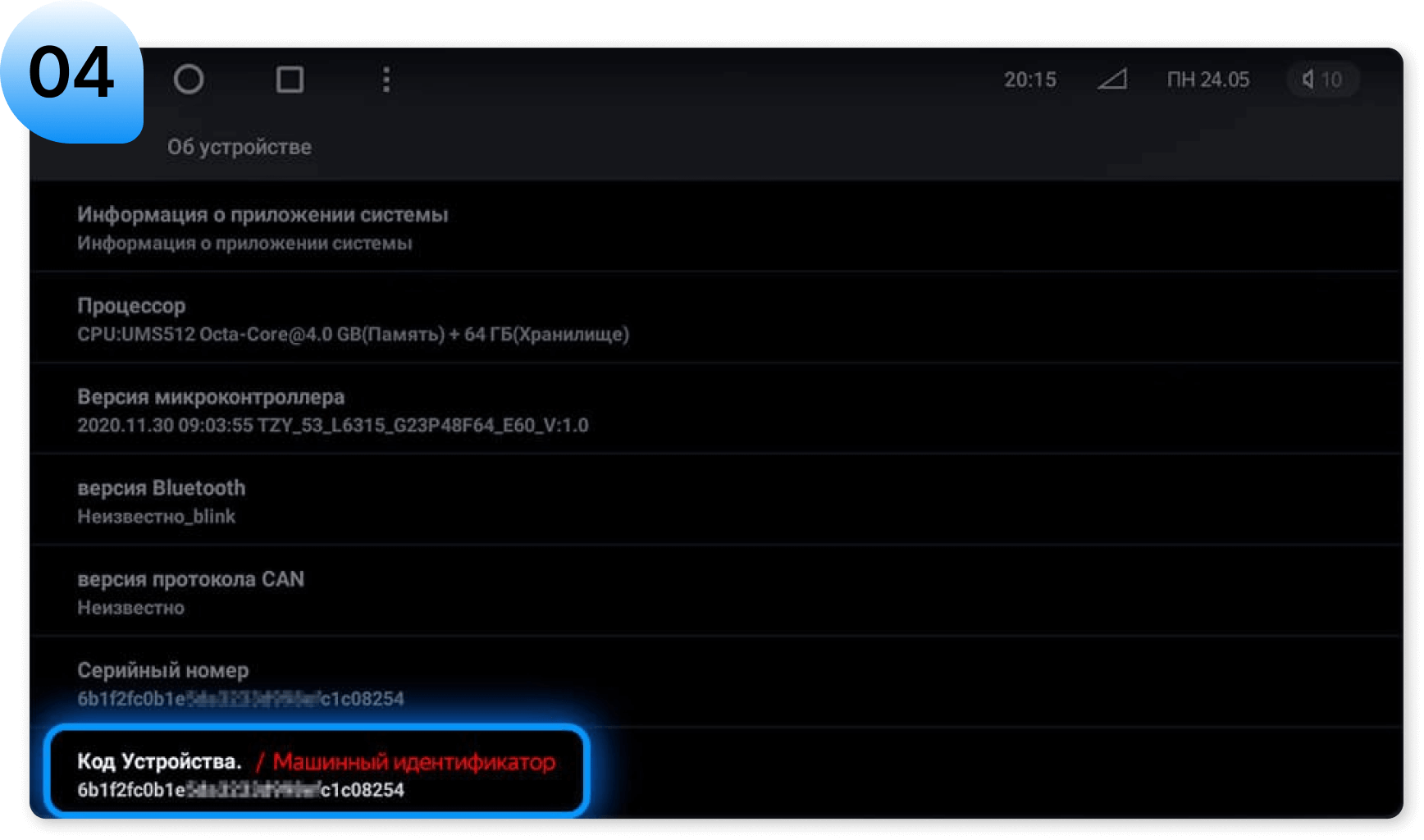Click the blue 04 step badge
The width and height of the screenshot is (1424, 840).
[71, 72]
